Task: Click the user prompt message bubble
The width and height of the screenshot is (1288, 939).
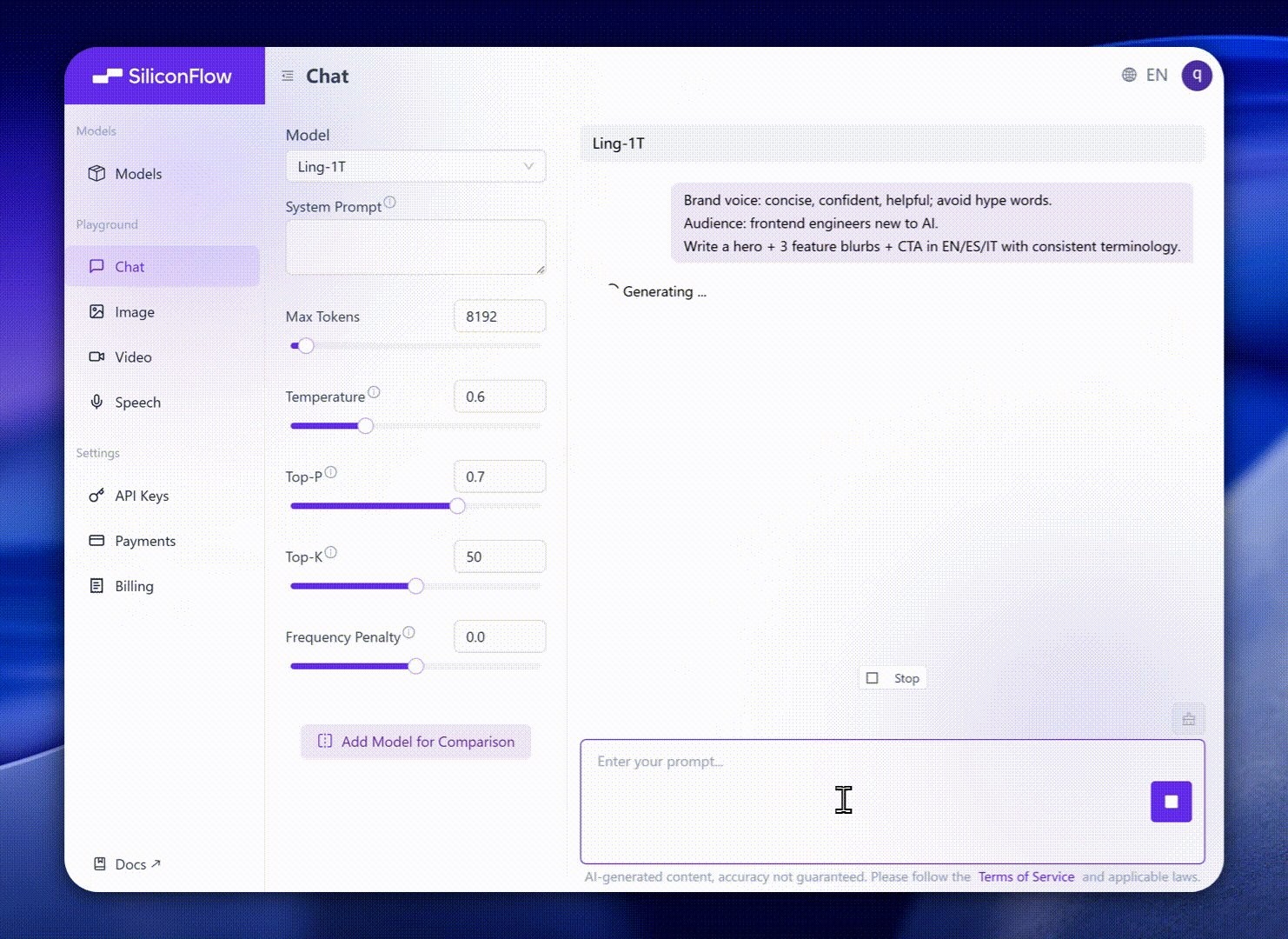Action: click(x=932, y=223)
